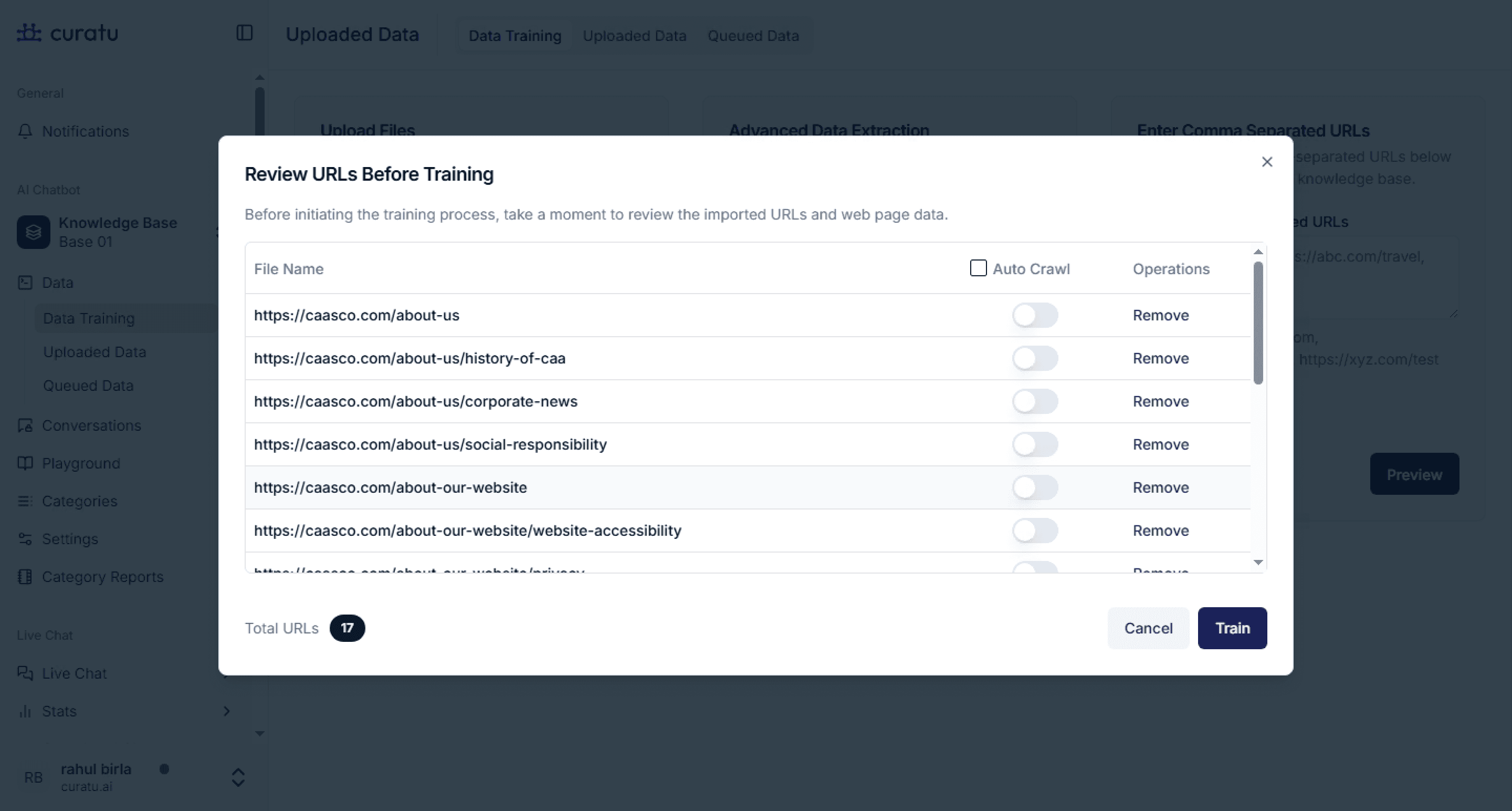The width and height of the screenshot is (1512, 811).
Task: Click the Live Chat bubbles icon
Action: pyautogui.click(x=25, y=673)
